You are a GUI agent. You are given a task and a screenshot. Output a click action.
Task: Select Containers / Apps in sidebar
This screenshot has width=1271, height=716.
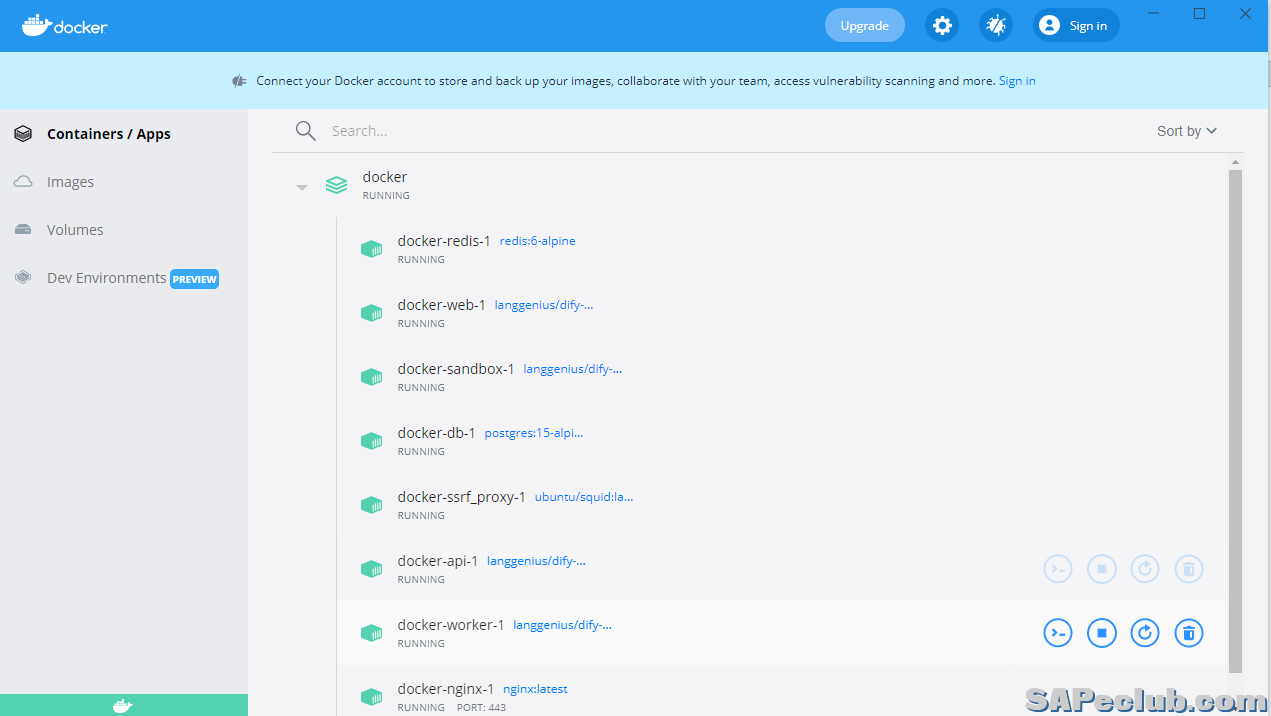click(108, 134)
